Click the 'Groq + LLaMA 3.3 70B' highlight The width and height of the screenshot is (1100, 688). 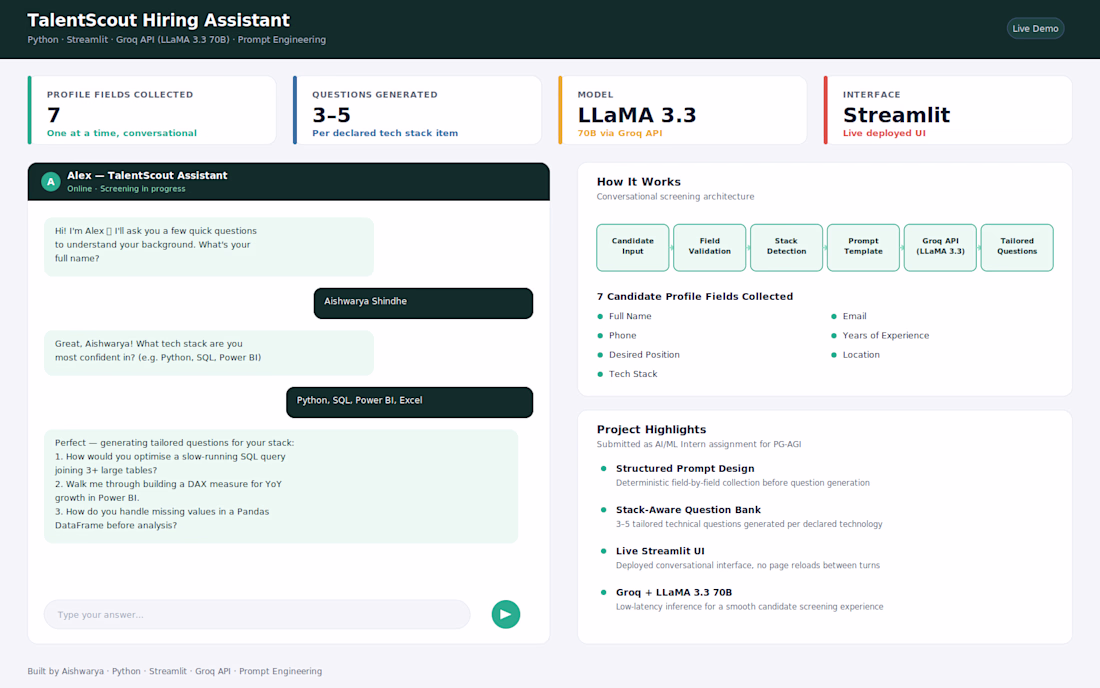(x=673, y=593)
